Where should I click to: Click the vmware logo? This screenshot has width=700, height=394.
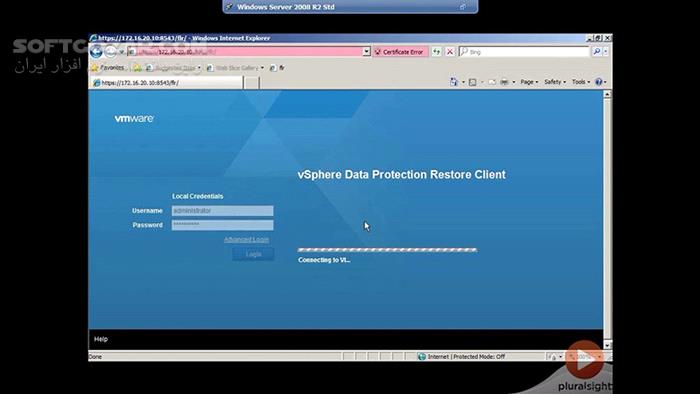(134, 118)
